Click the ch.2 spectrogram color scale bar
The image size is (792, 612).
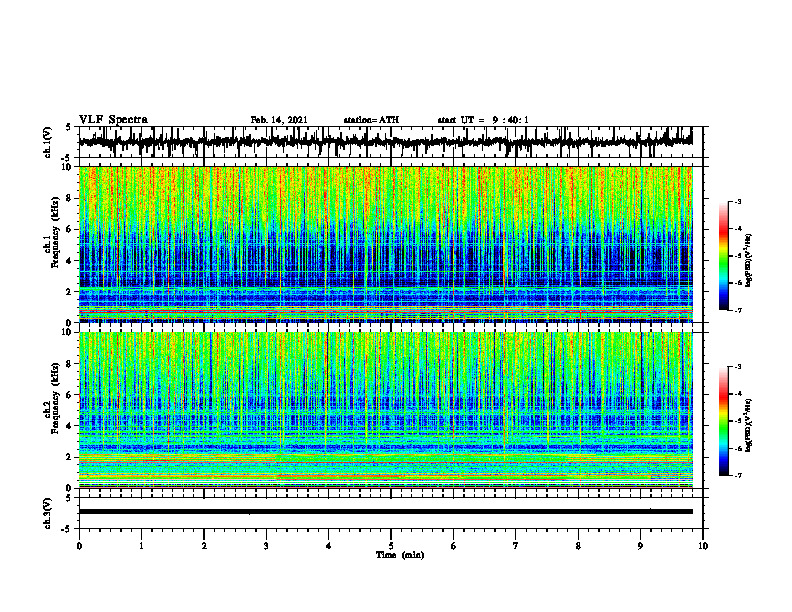723,421
